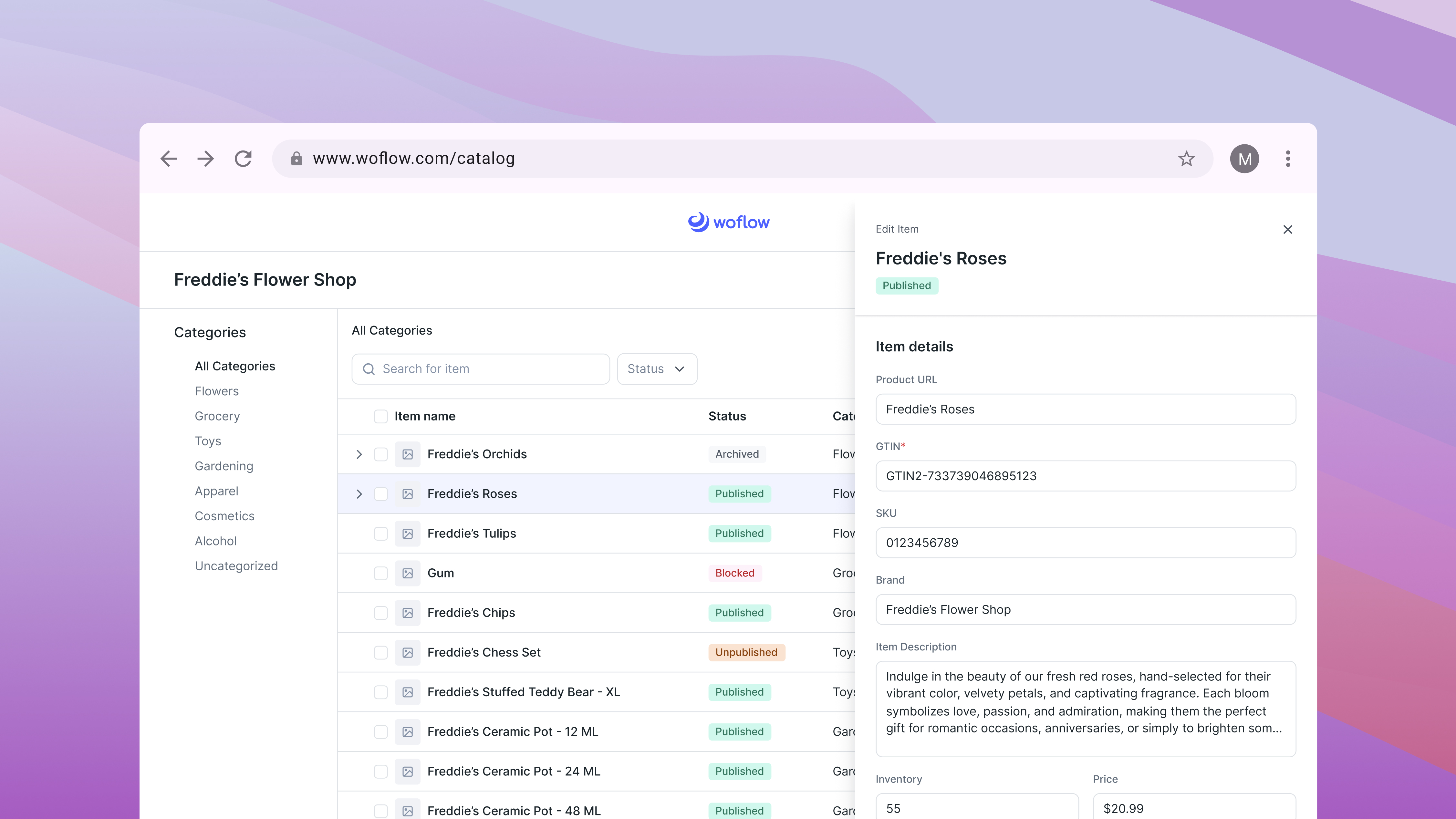Viewport: 1456px width, 819px height.
Task: Select checkbox for Freddie's Chess Set
Action: coord(380,653)
